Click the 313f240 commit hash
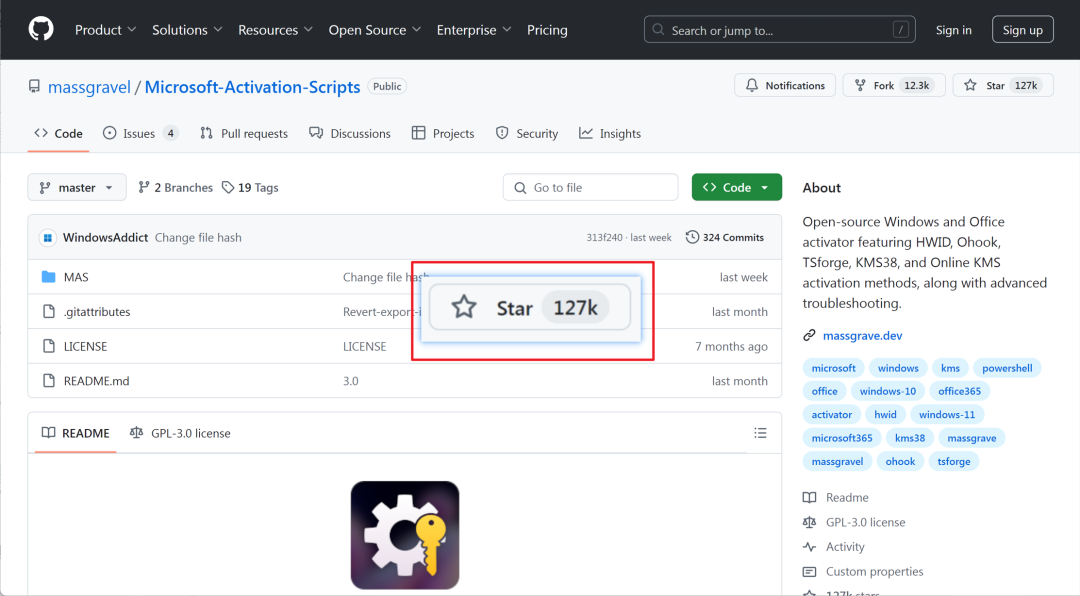 (604, 238)
